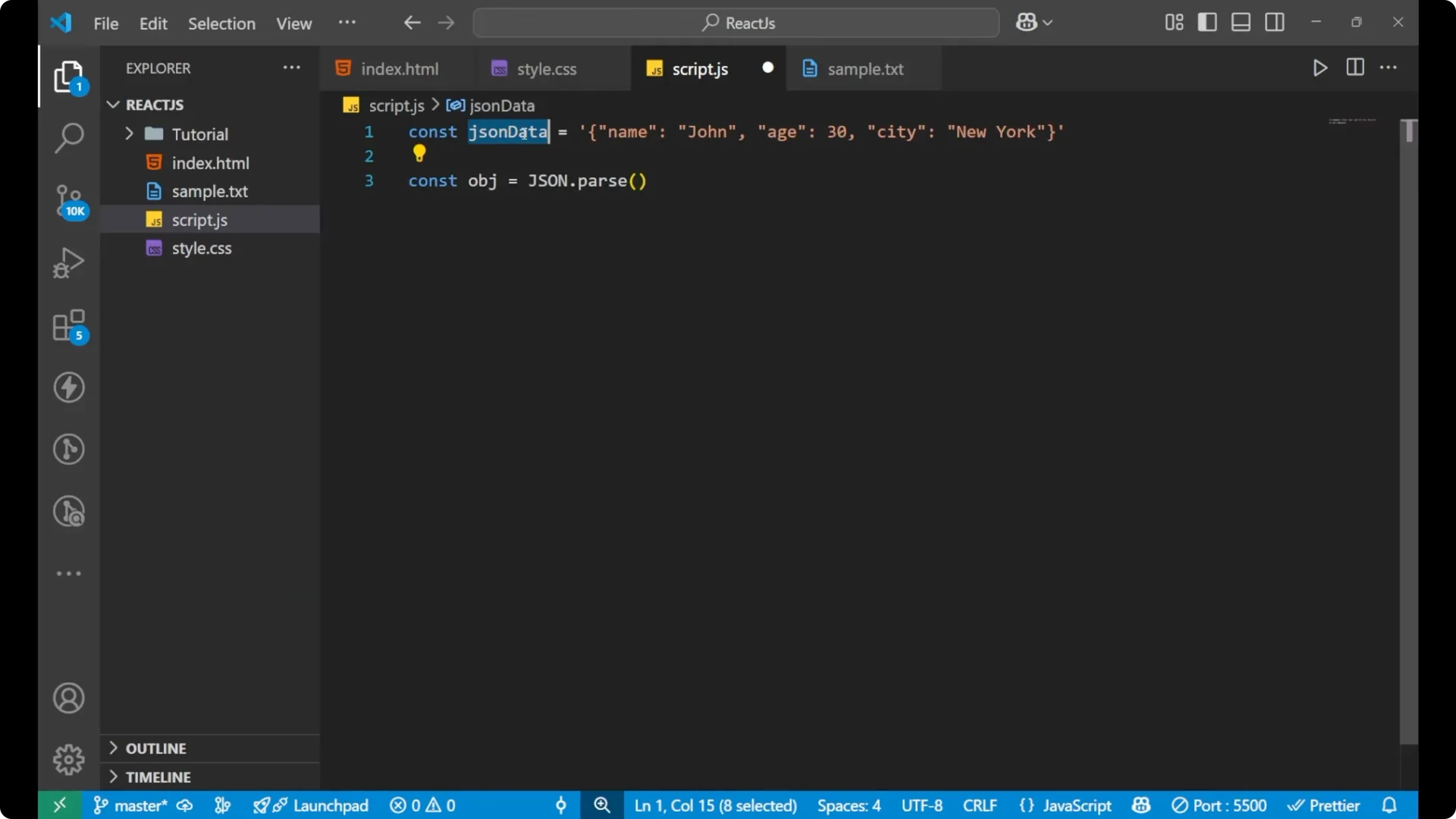Screen dimensions: 1456x819
Task: Open the File menu
Action: click(x=105, y=24)
